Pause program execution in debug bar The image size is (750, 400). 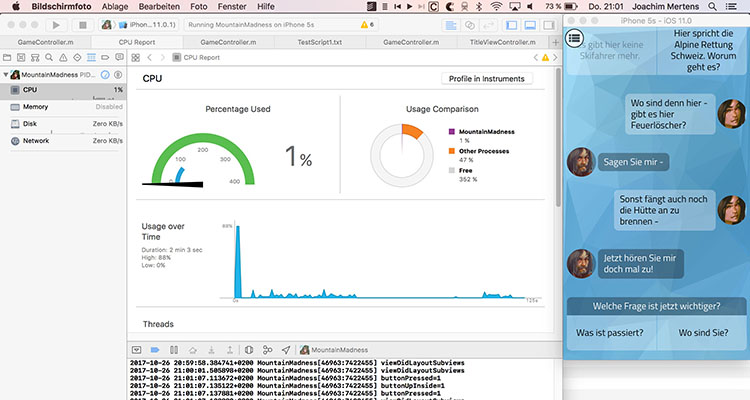click(174, 350)
